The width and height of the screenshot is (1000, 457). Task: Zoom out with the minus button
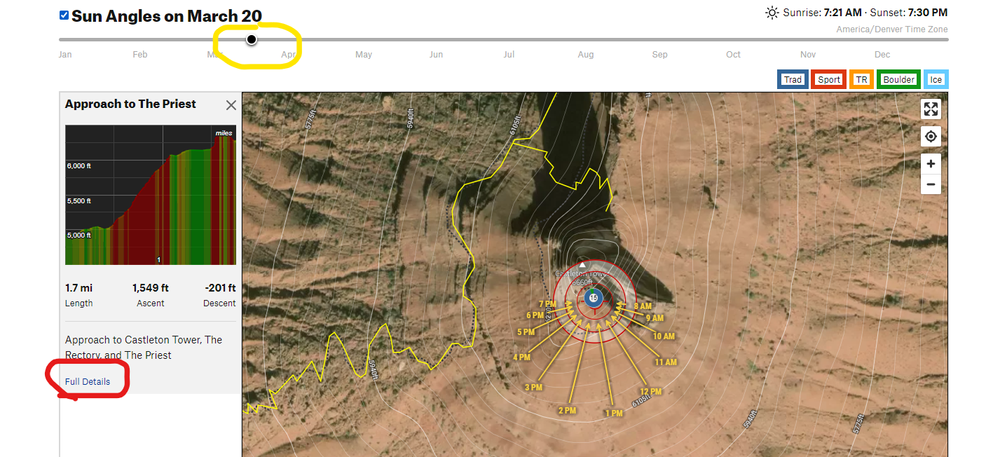(931, 185)
